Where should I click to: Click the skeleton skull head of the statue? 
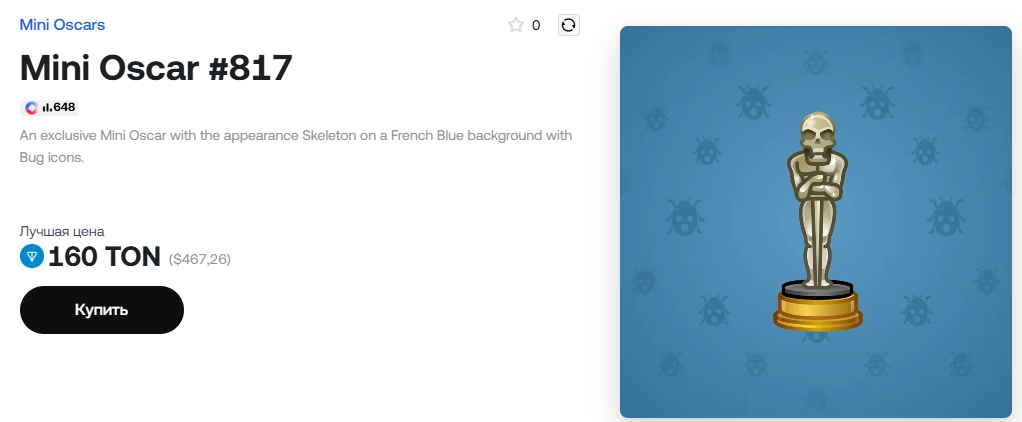[817, 133]
